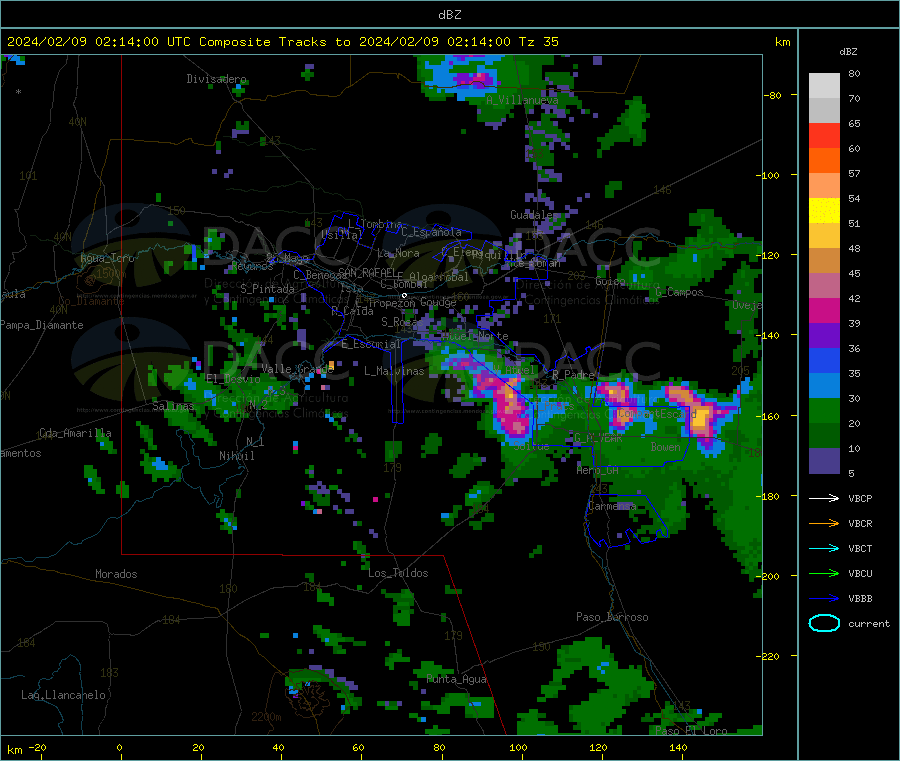Image resolution: width=900 pixels, height=761 pixels.
Task: Click the 'SAN_RAFAEL' map label
Action: pyautogui.click(x=367, y=272)
